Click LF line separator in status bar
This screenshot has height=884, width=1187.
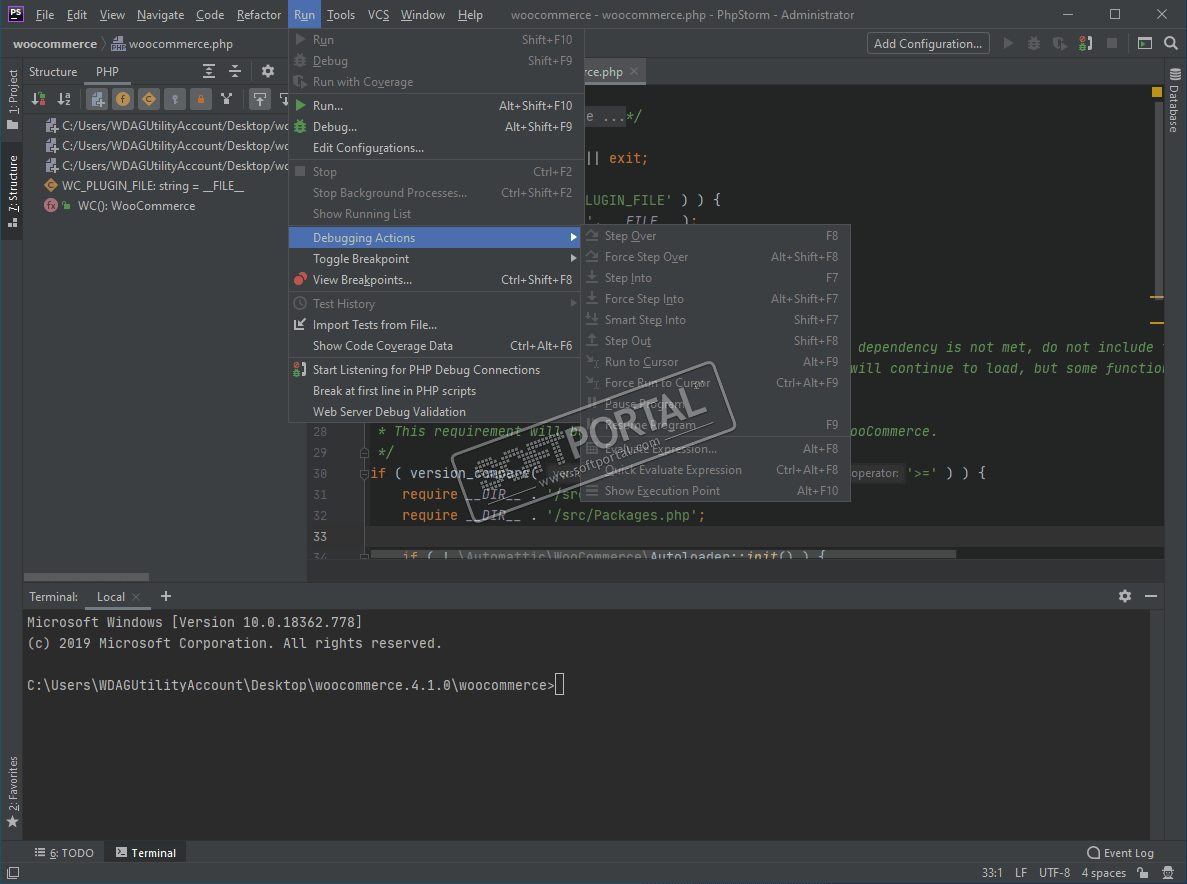point(1021,873)
